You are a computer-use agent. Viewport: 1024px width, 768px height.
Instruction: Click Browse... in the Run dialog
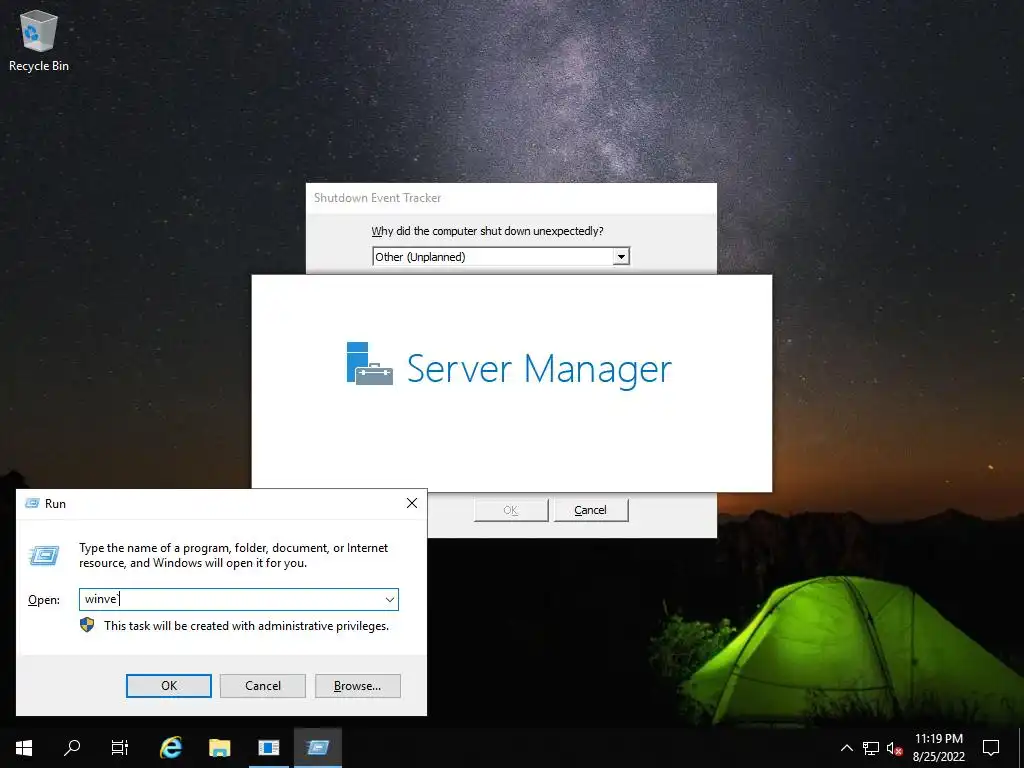357,686
